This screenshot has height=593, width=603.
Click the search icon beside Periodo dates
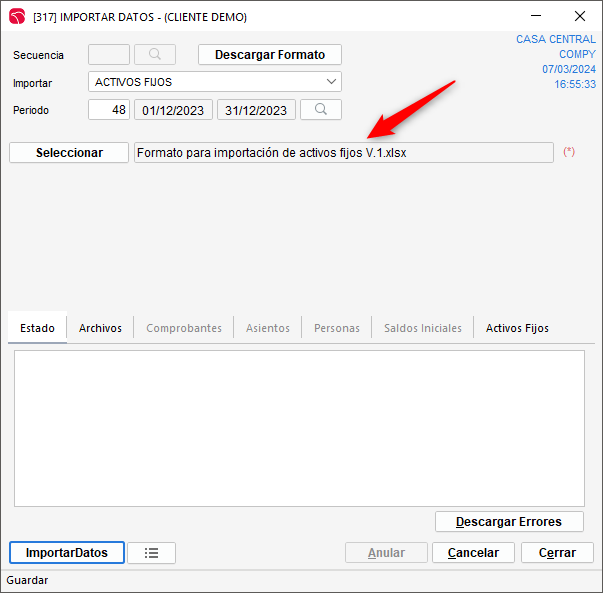point(321,110)
